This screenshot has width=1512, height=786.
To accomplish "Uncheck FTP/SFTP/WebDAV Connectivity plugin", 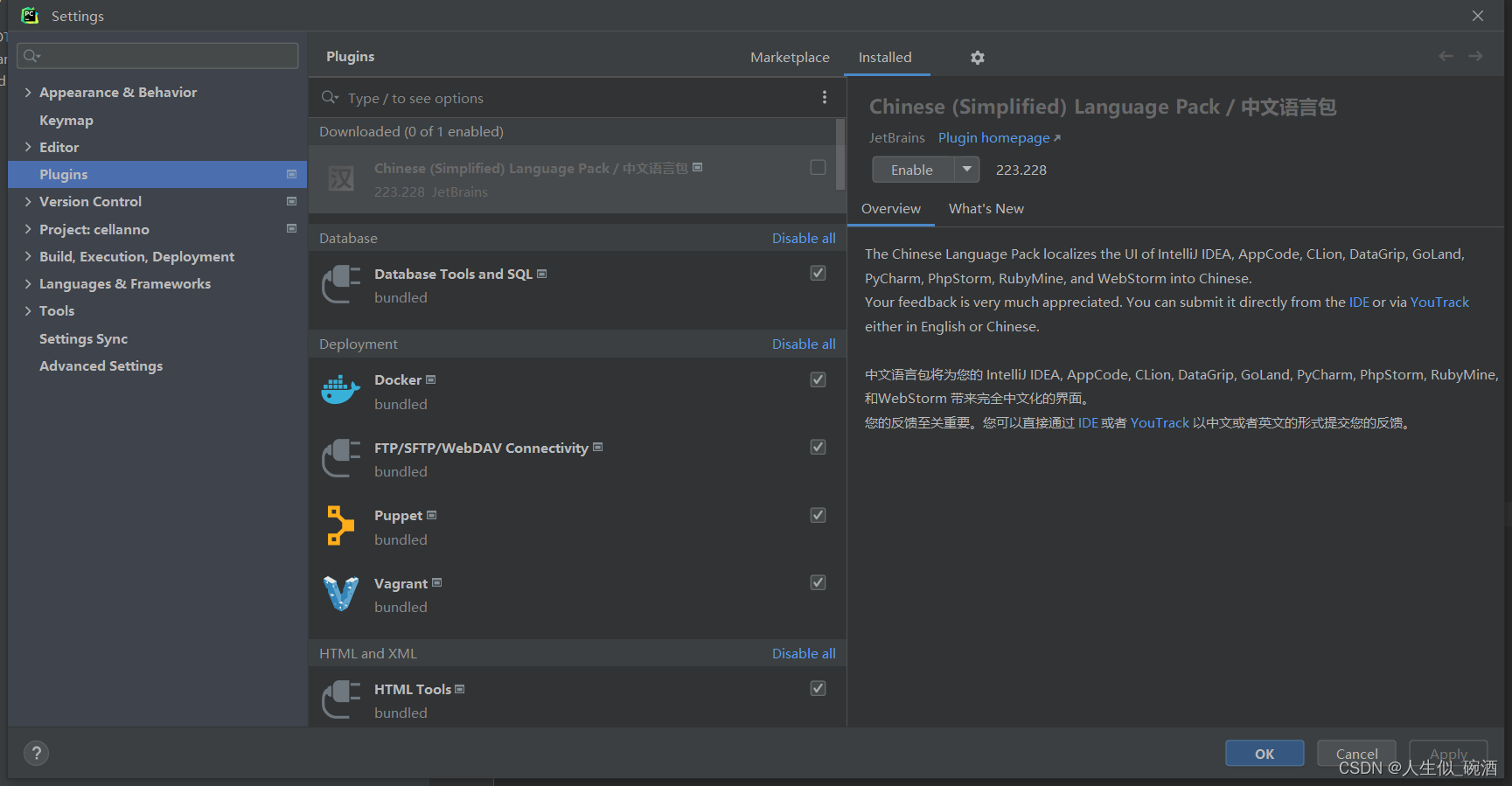I will click(818, 447).
